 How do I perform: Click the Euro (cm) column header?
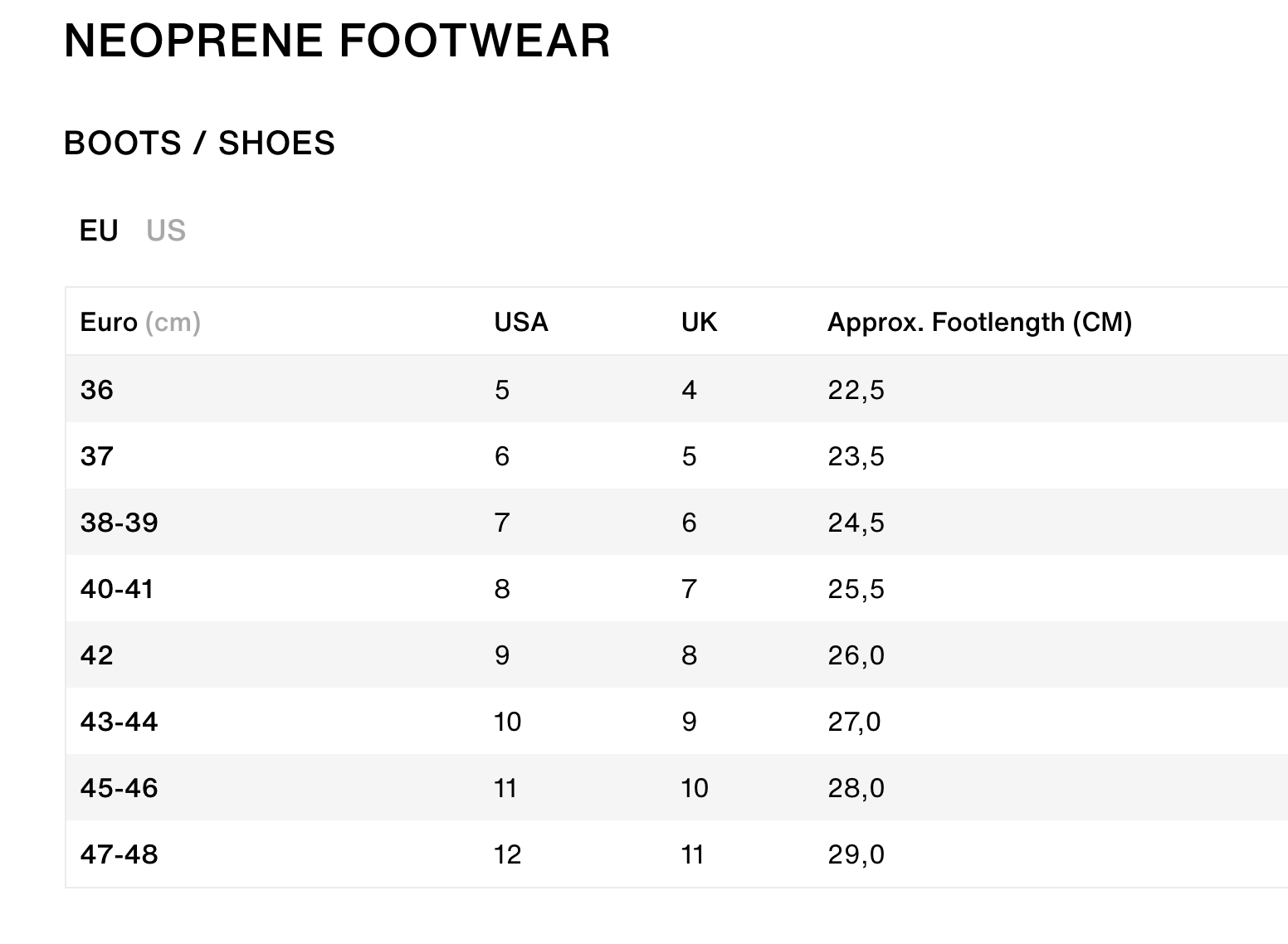click(x=140, y=322)
